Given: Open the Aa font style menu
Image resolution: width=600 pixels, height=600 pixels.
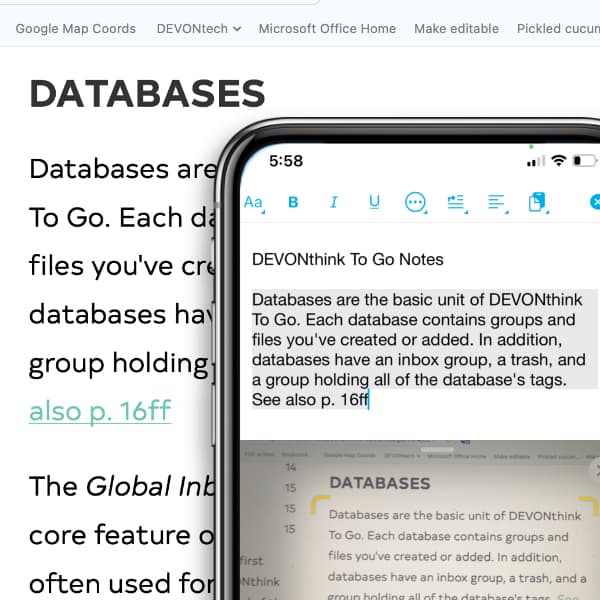Looking at the screenshot, I should click(254, 202).
